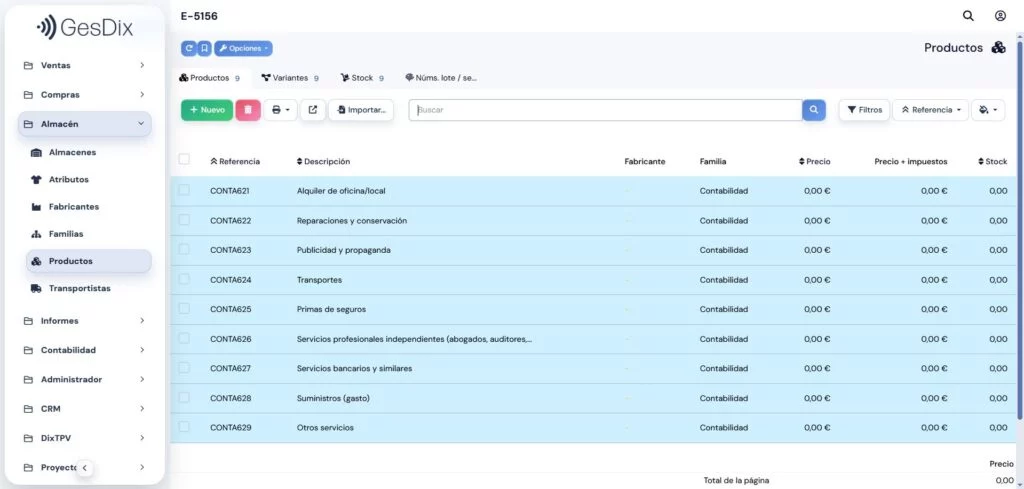1024x489 pixels.
Task: Open Transportistas in the sidebar
Action: [x=79, y=289]
